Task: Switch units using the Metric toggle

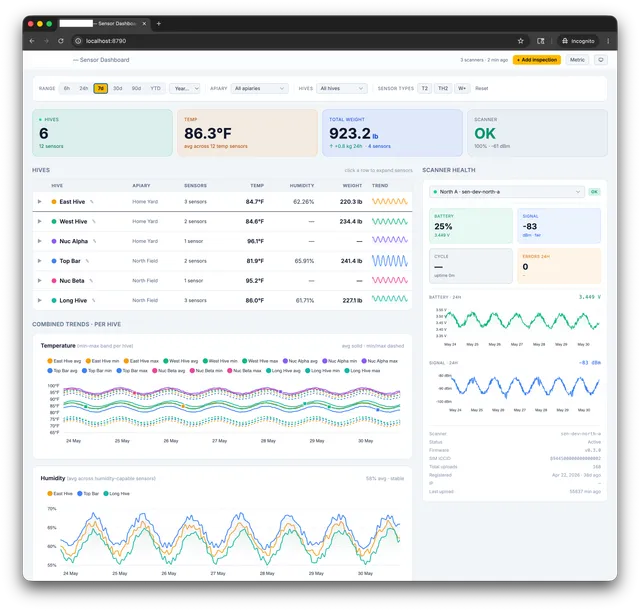Action: point(577,60)
